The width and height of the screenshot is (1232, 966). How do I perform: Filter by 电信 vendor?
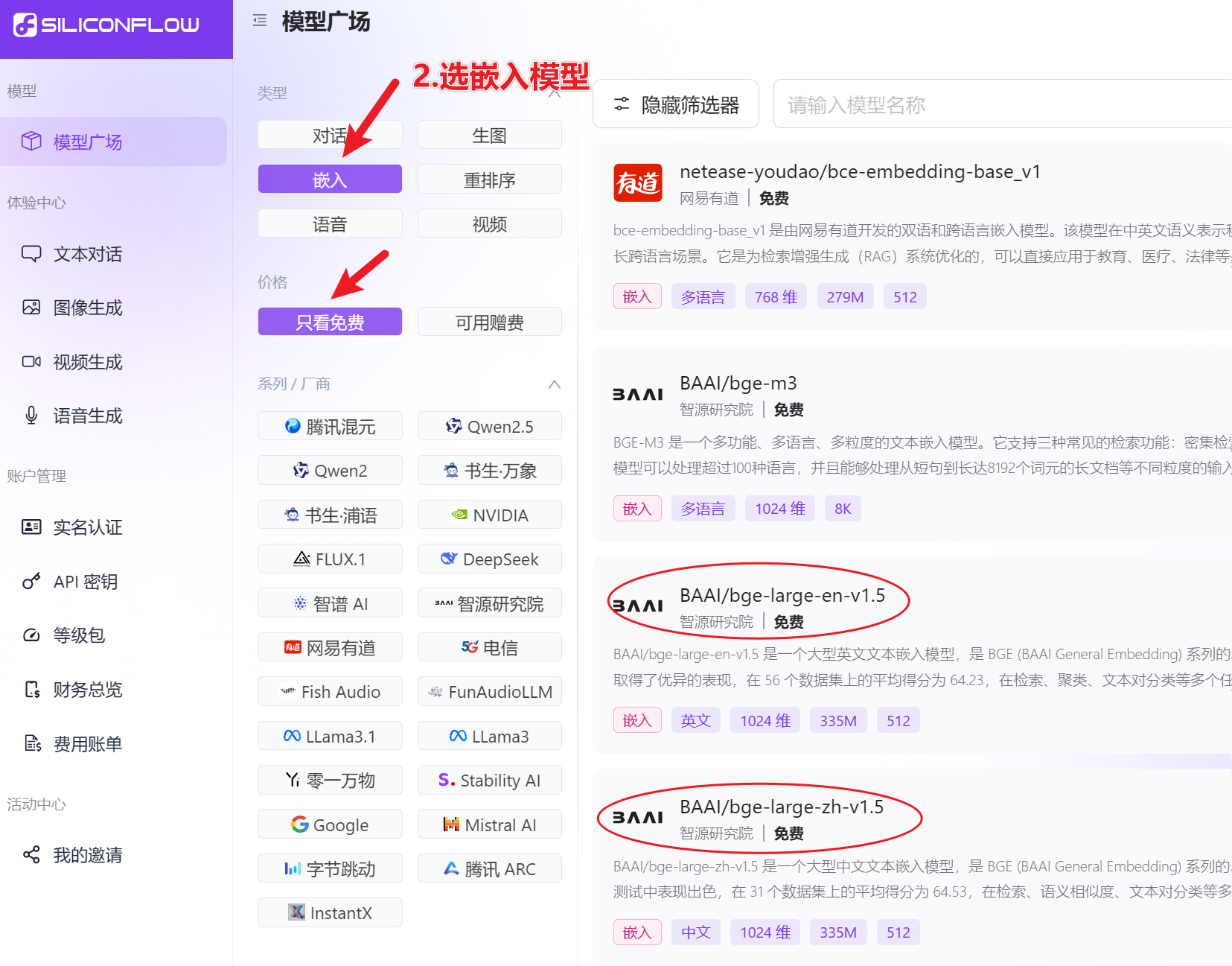click(x=489, y=647)
